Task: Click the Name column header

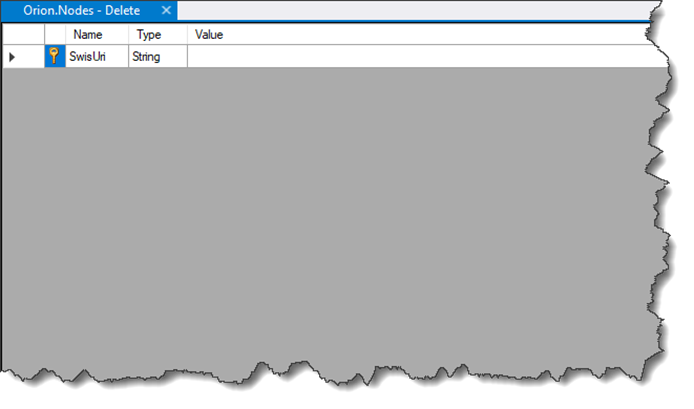Action: tap(97, 34)
